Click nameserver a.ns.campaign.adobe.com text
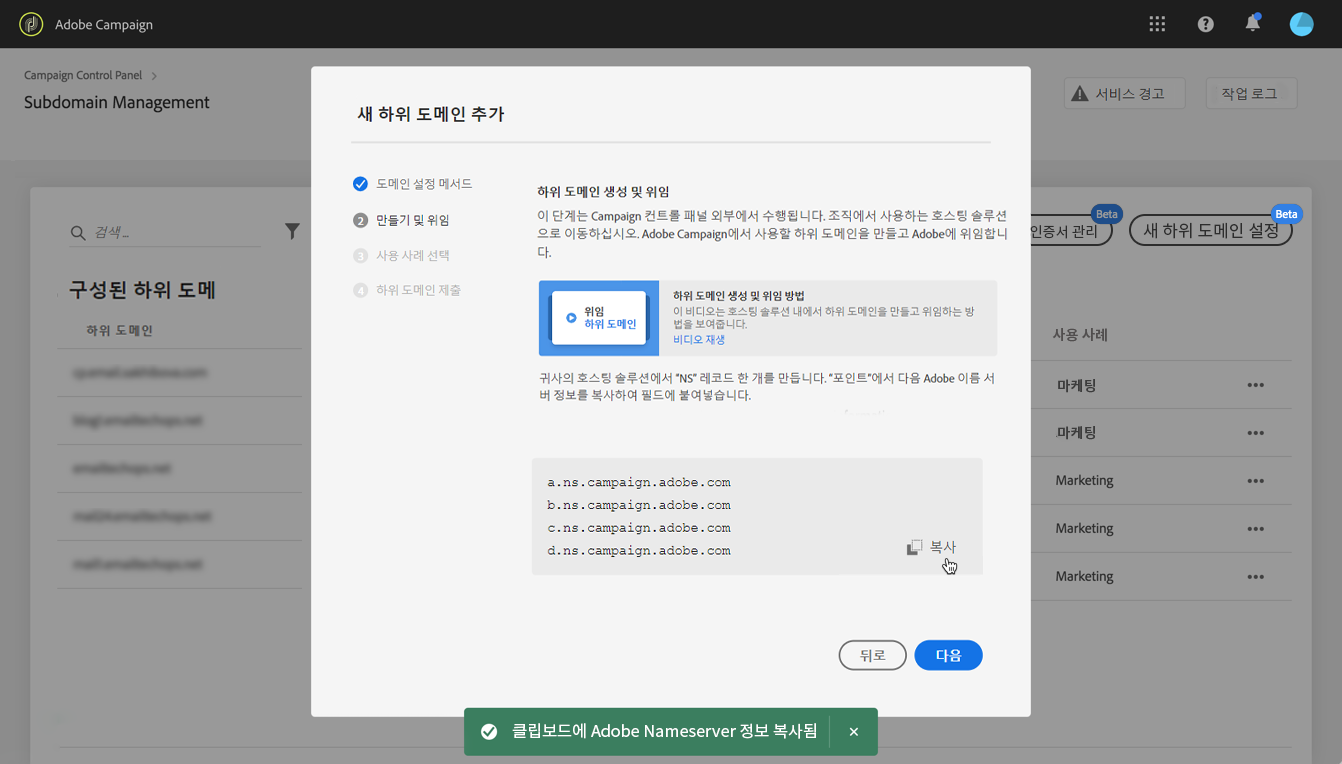 pos(639,482)
